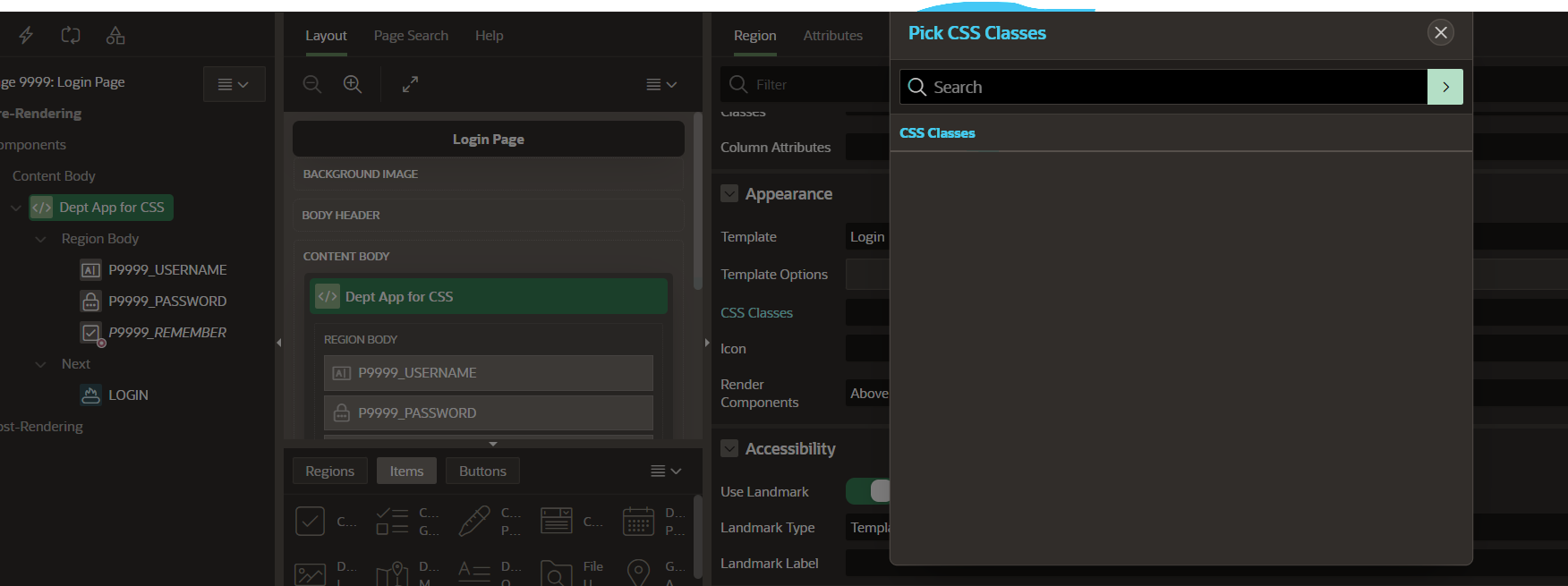Collapse the Accessibility section
The height and width of the screenshot is (586, 1568).
(729, 448)
